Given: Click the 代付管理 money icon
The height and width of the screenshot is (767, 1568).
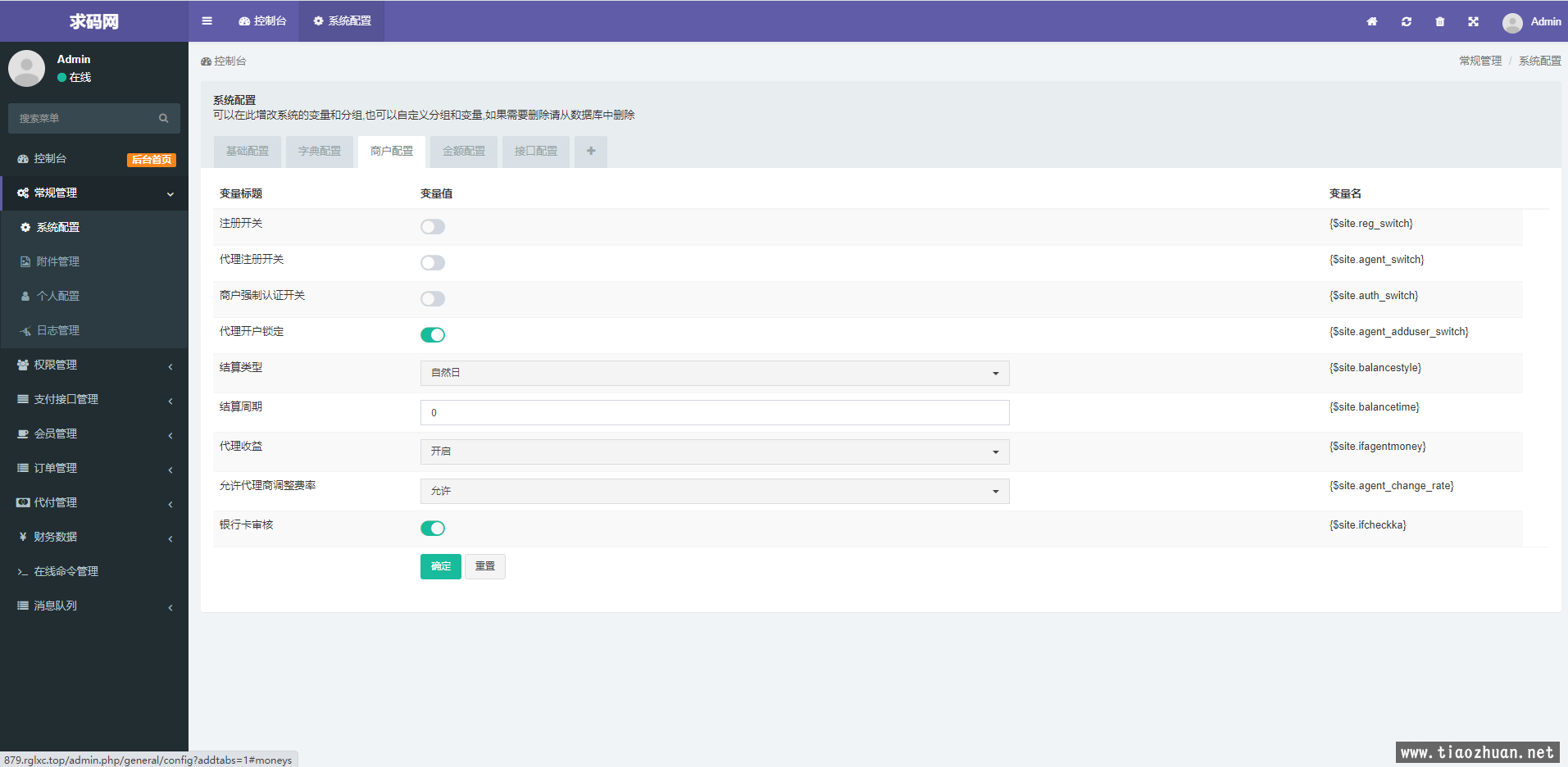Looking at the screenshot, I should click(x=23, y=503).
